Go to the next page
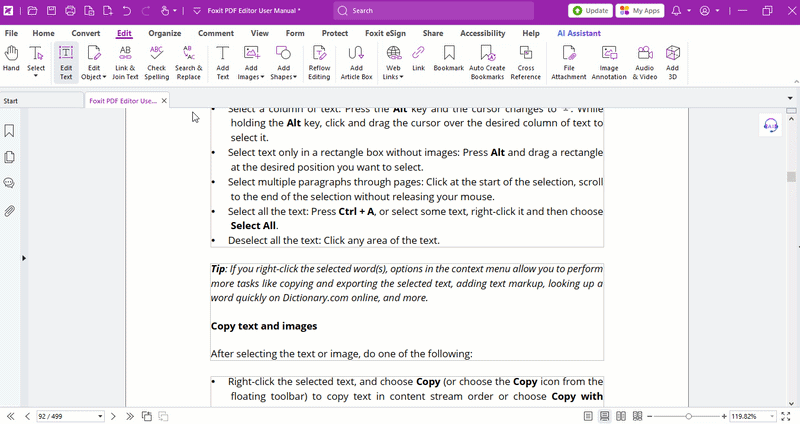 click(113, 416)
